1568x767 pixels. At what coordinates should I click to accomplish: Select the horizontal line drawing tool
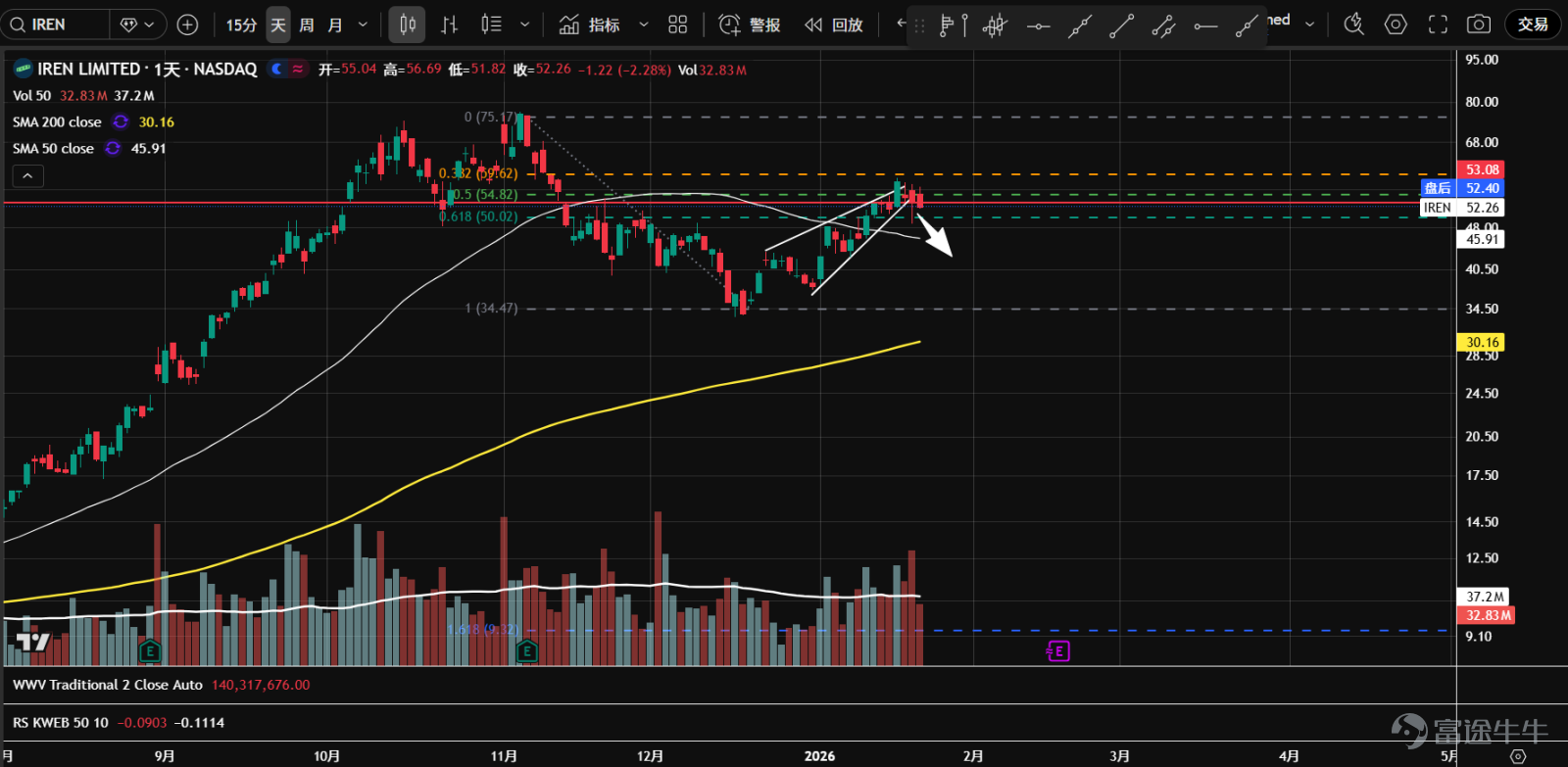tap(1038, 25)
